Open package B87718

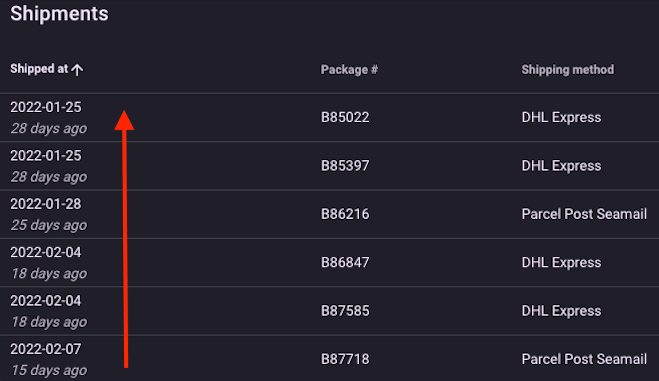pyautogui.click(x=345, y=359)
